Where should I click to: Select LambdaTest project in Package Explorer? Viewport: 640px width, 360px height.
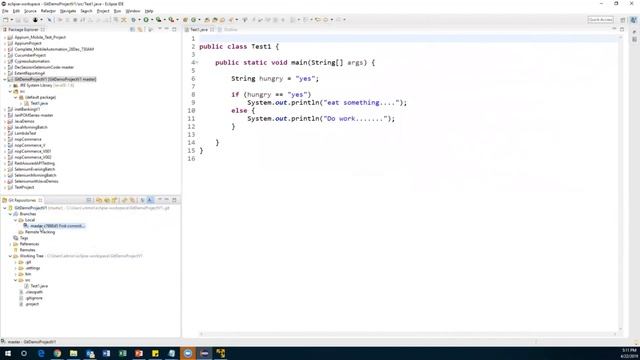click(x=25, y=133)
